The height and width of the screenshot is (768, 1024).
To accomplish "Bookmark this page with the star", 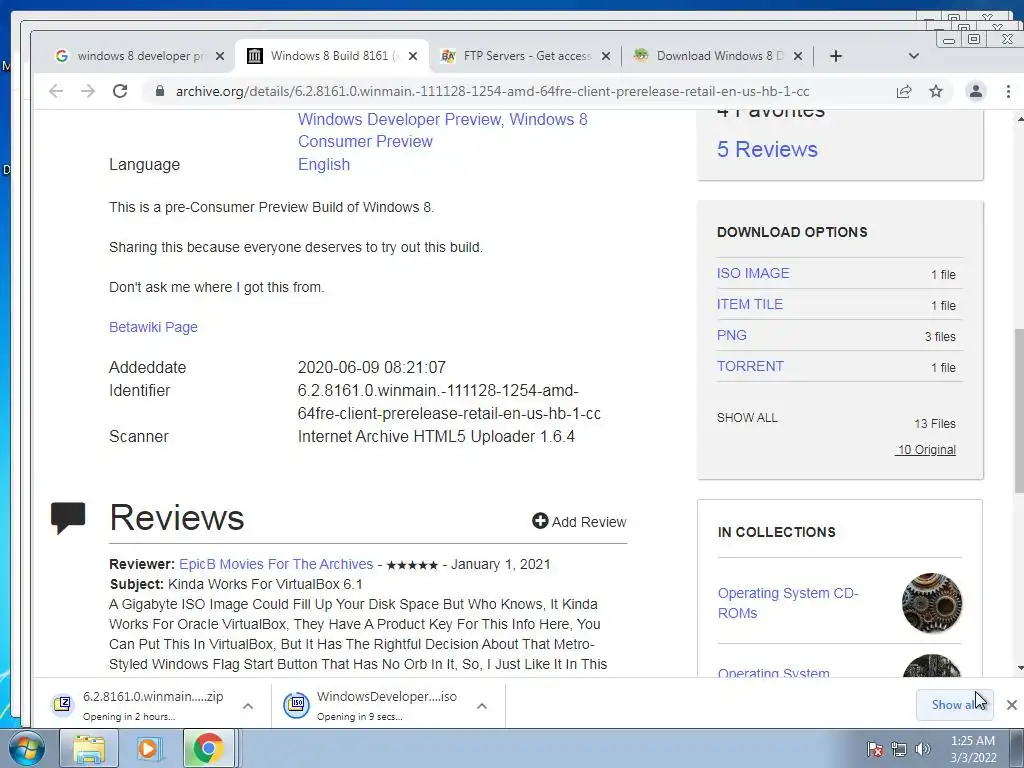I will [x=936, y=91].
